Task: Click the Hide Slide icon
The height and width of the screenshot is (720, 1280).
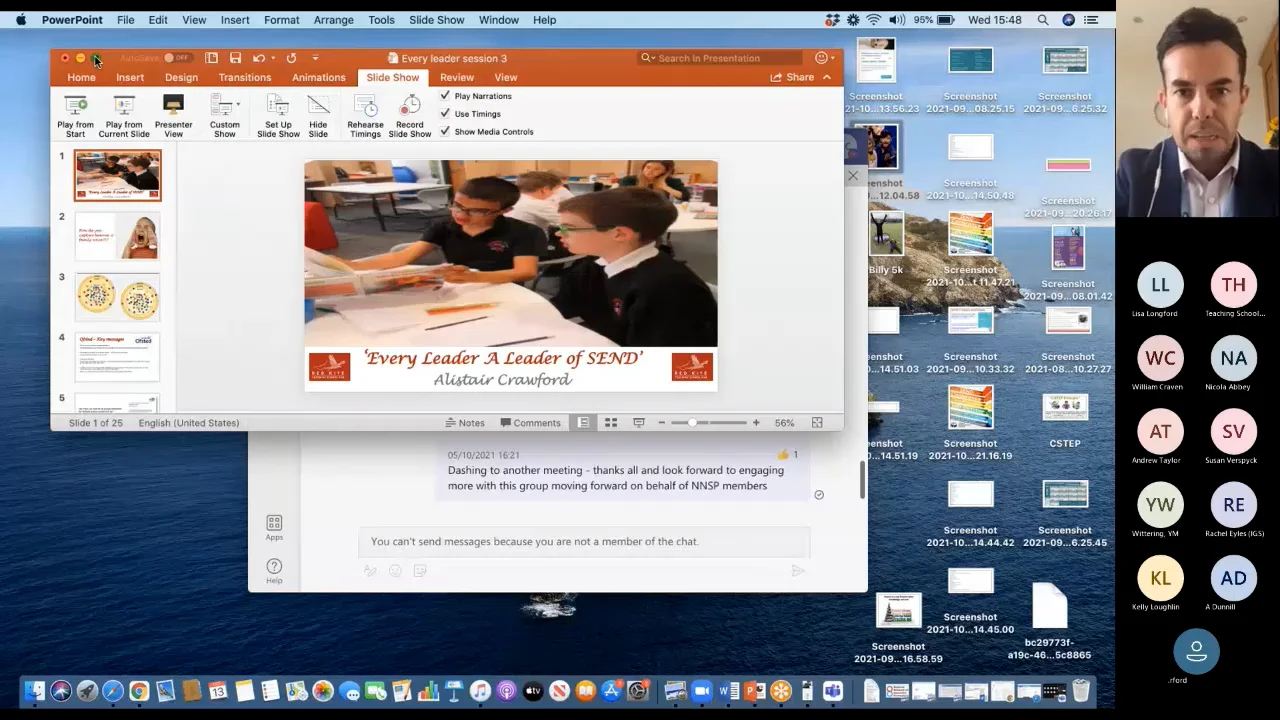Action: [x=318, y=106]
